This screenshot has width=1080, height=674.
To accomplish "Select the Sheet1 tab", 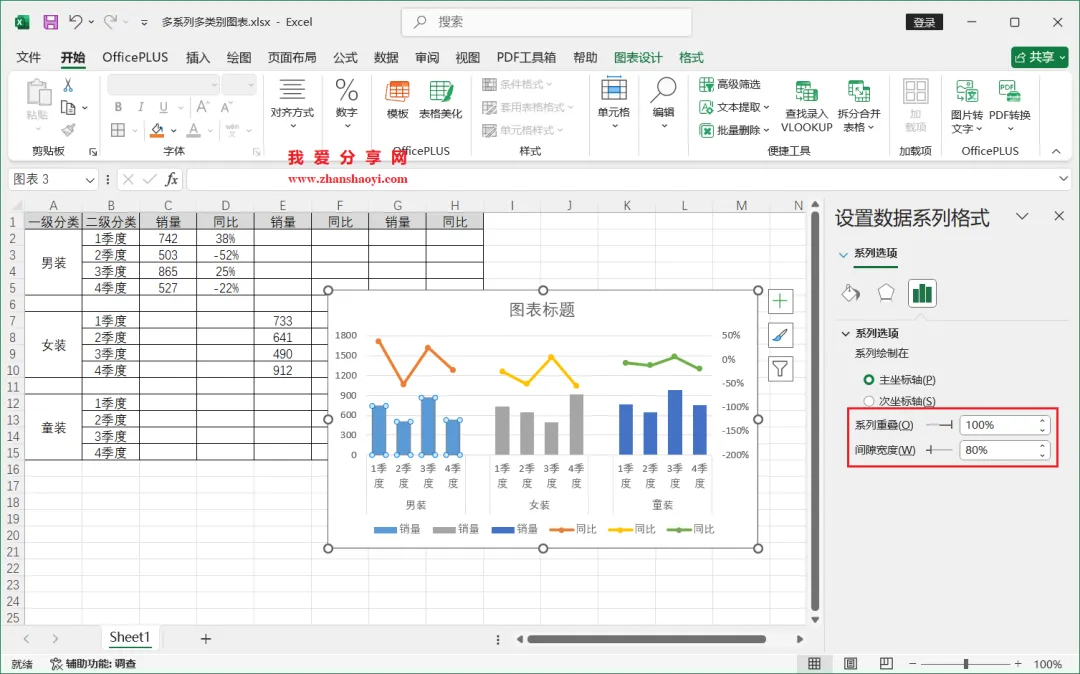I will tap(129, 638).
